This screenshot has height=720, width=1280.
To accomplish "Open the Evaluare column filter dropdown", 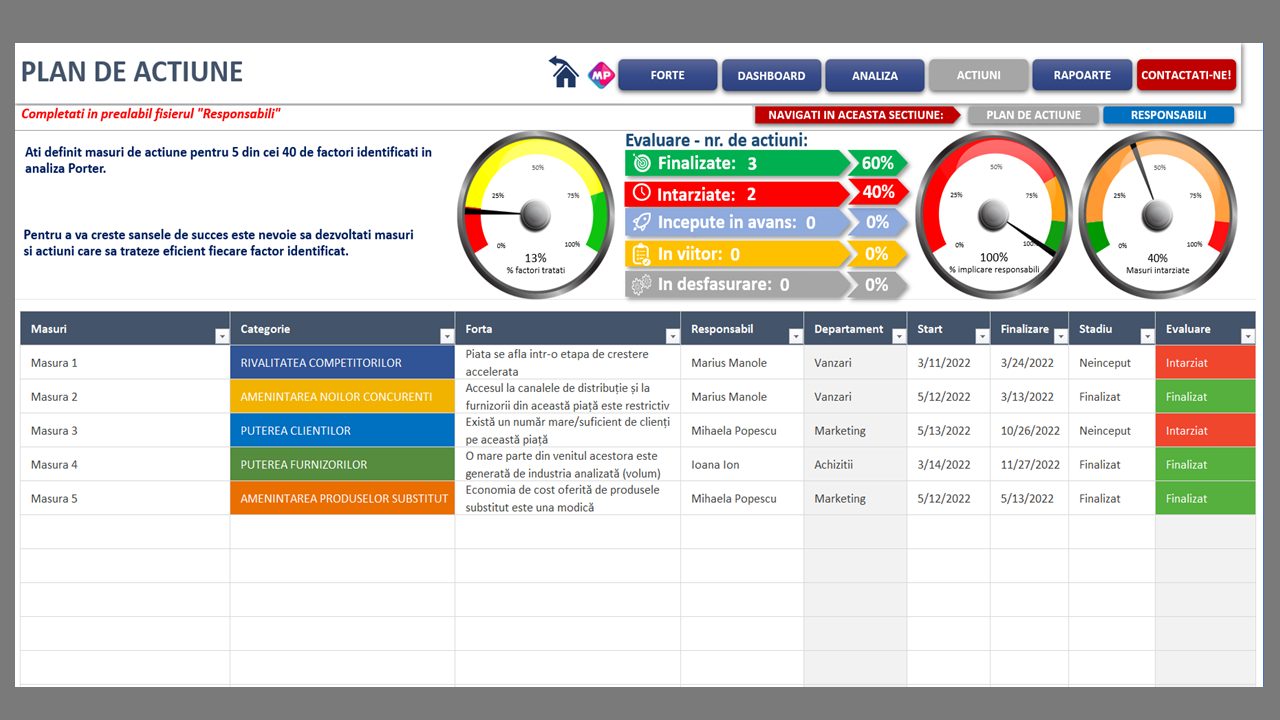I will click(x=1247, y=337).
